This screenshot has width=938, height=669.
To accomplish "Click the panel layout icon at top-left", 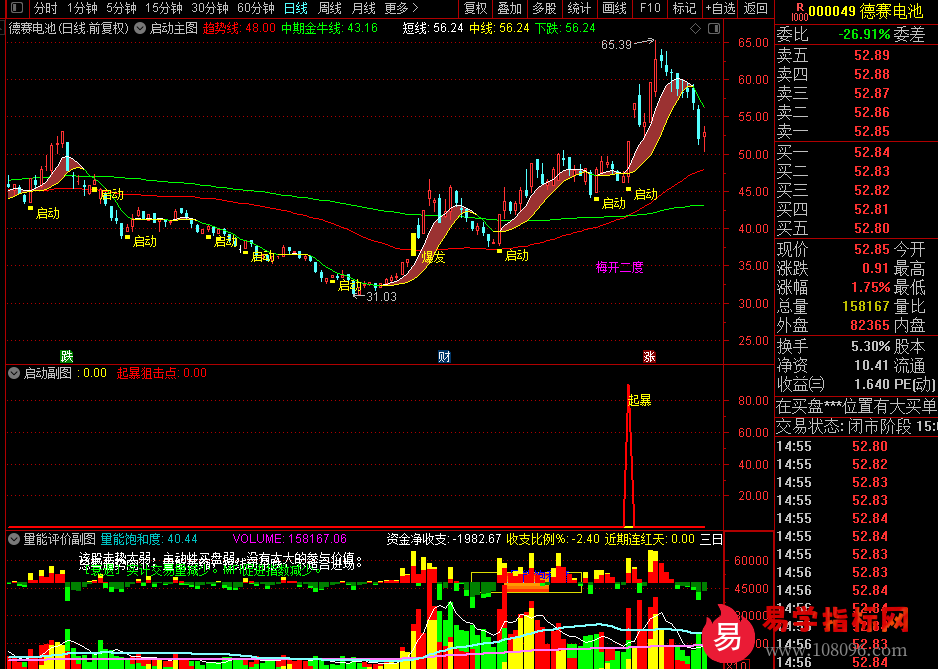I will [x=17, y=8].
